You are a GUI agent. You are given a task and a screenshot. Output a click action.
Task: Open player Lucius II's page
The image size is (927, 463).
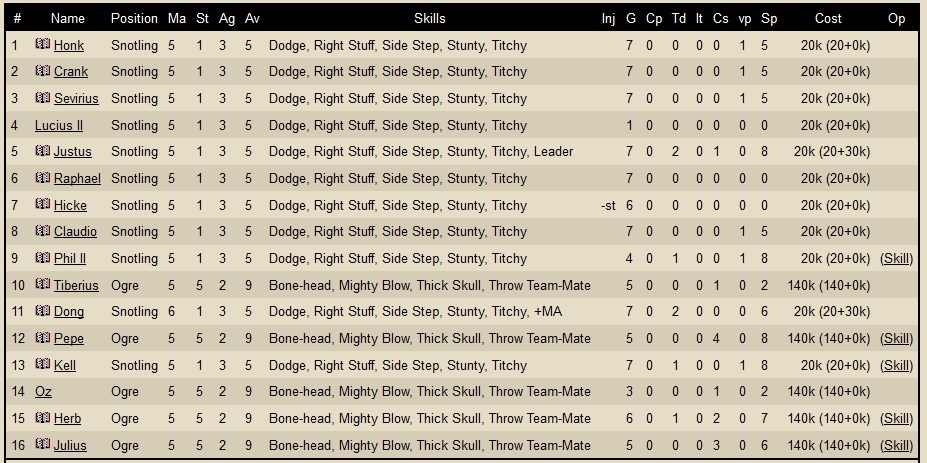[59, 125]
